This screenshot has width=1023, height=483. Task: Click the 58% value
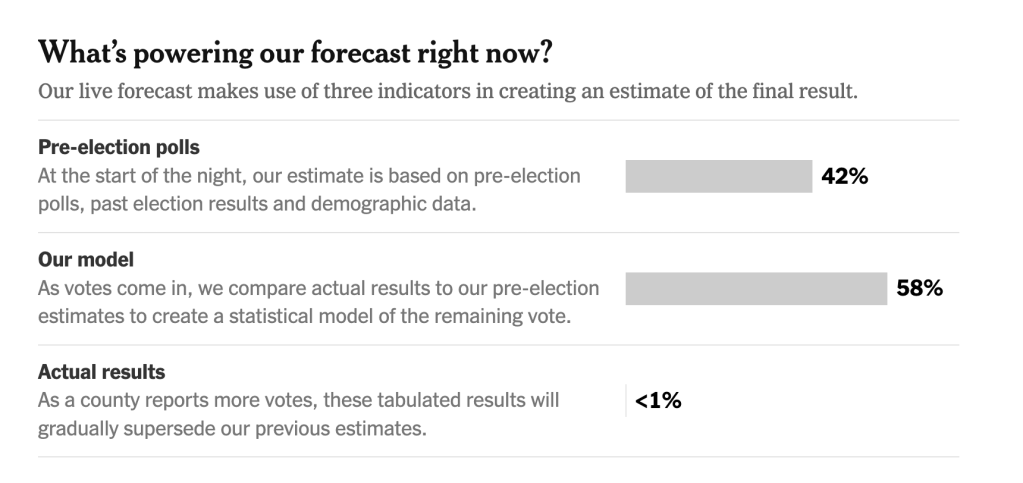tap(920, 289)
